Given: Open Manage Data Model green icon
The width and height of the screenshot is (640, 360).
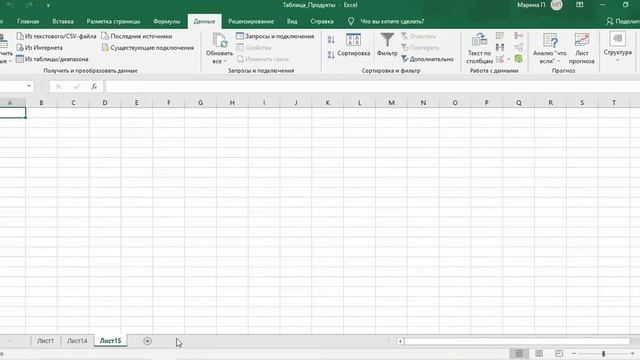Looking at the screenshot, I should (518, 59).
